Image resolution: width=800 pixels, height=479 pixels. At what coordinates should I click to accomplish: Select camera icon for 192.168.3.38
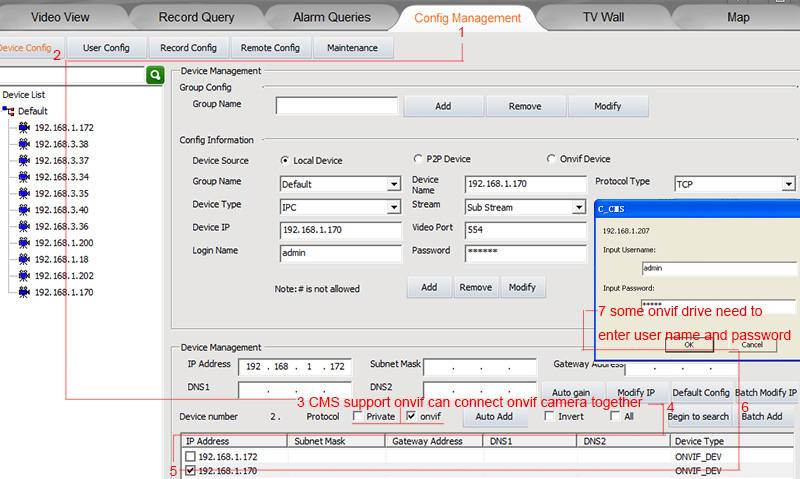coord(24,144)
